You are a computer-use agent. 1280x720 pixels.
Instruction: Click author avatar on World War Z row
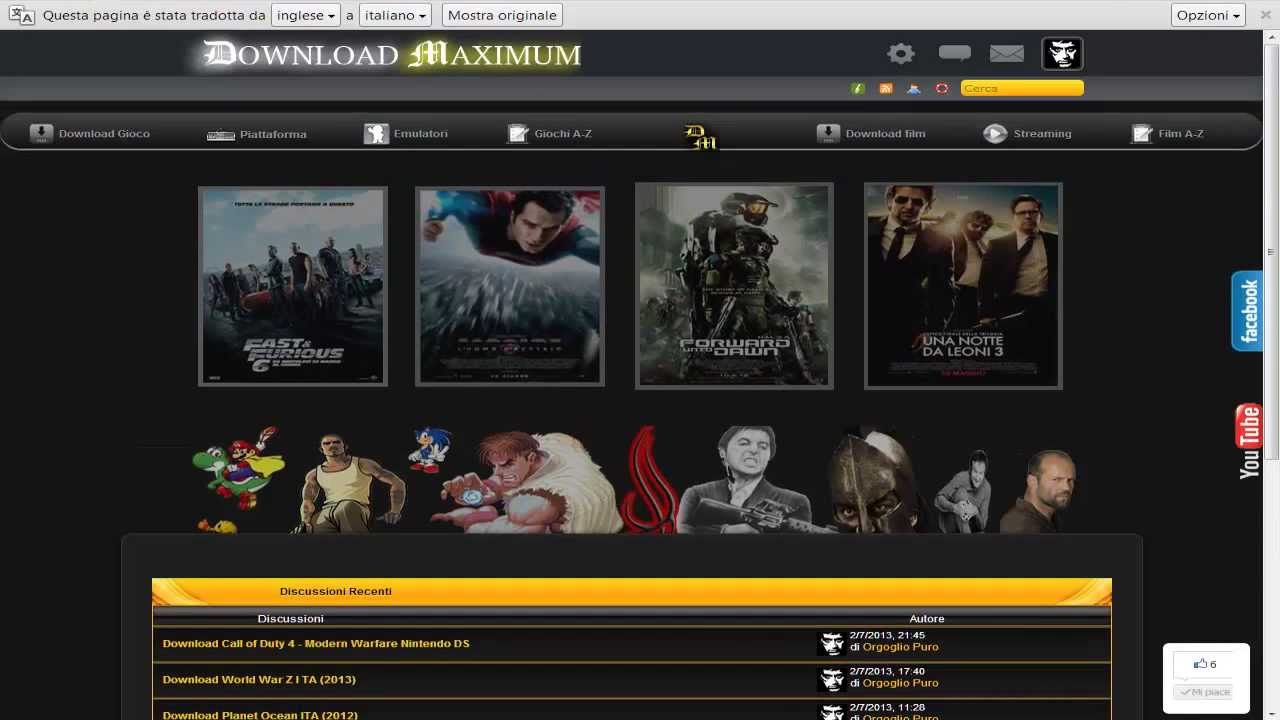tap(831, 679)
